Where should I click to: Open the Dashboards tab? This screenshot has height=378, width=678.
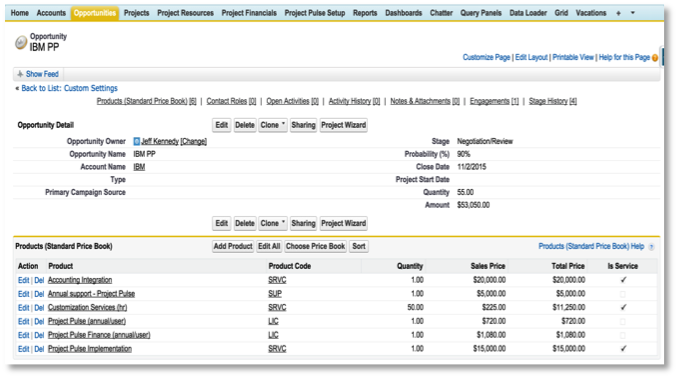tap(403, 13)
